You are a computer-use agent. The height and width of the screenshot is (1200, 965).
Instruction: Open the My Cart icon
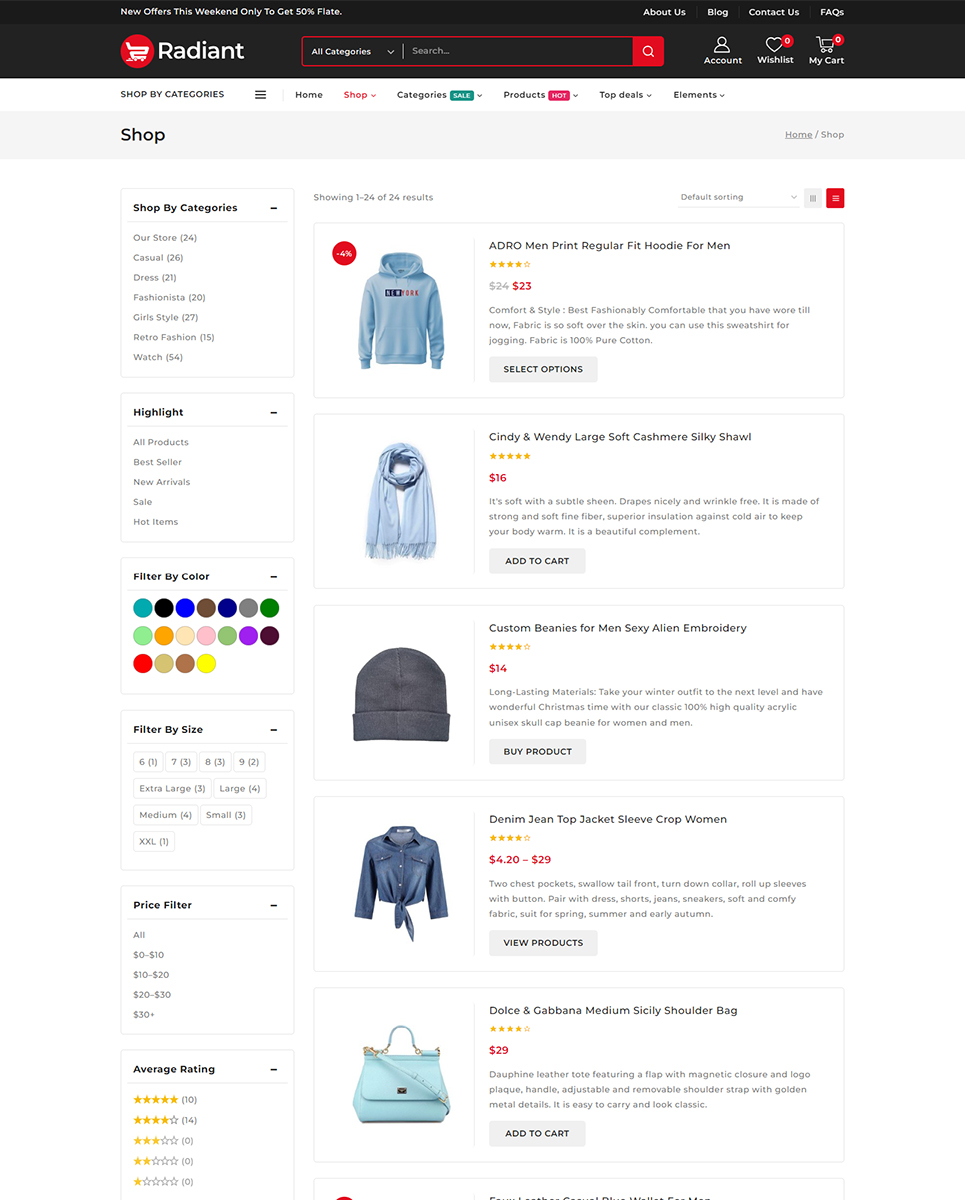[825, 44]
